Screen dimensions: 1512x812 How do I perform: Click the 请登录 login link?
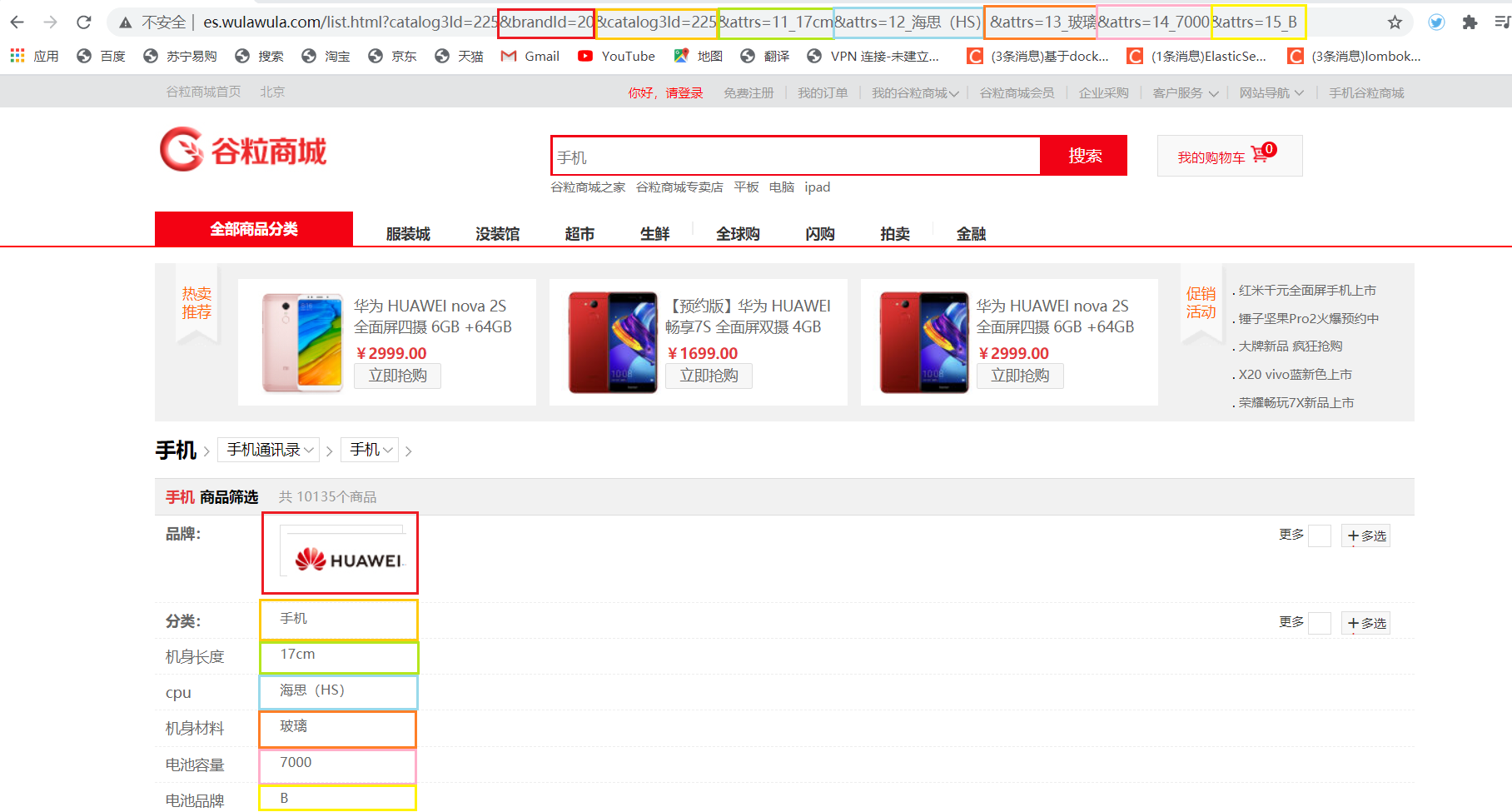tap(684, 93)
